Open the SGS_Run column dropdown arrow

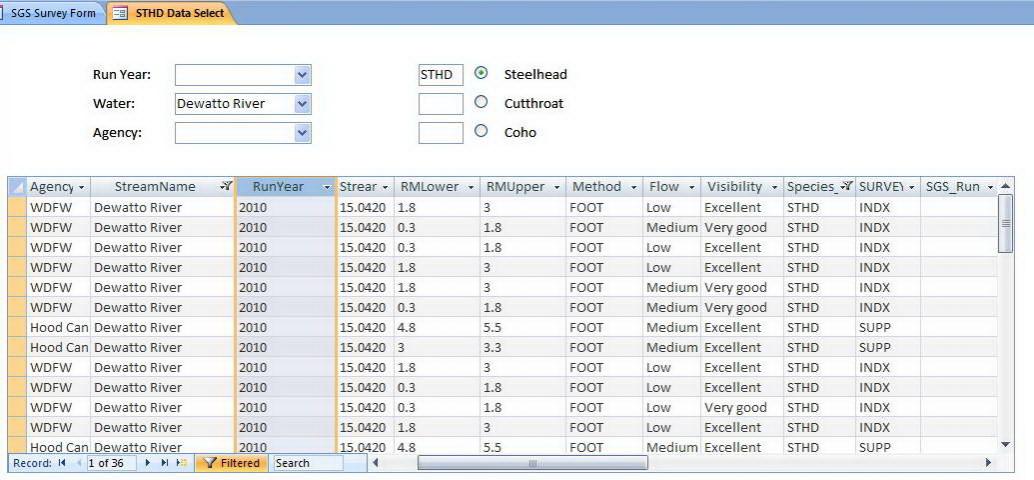pyautogui.click(x=990, y=187)
